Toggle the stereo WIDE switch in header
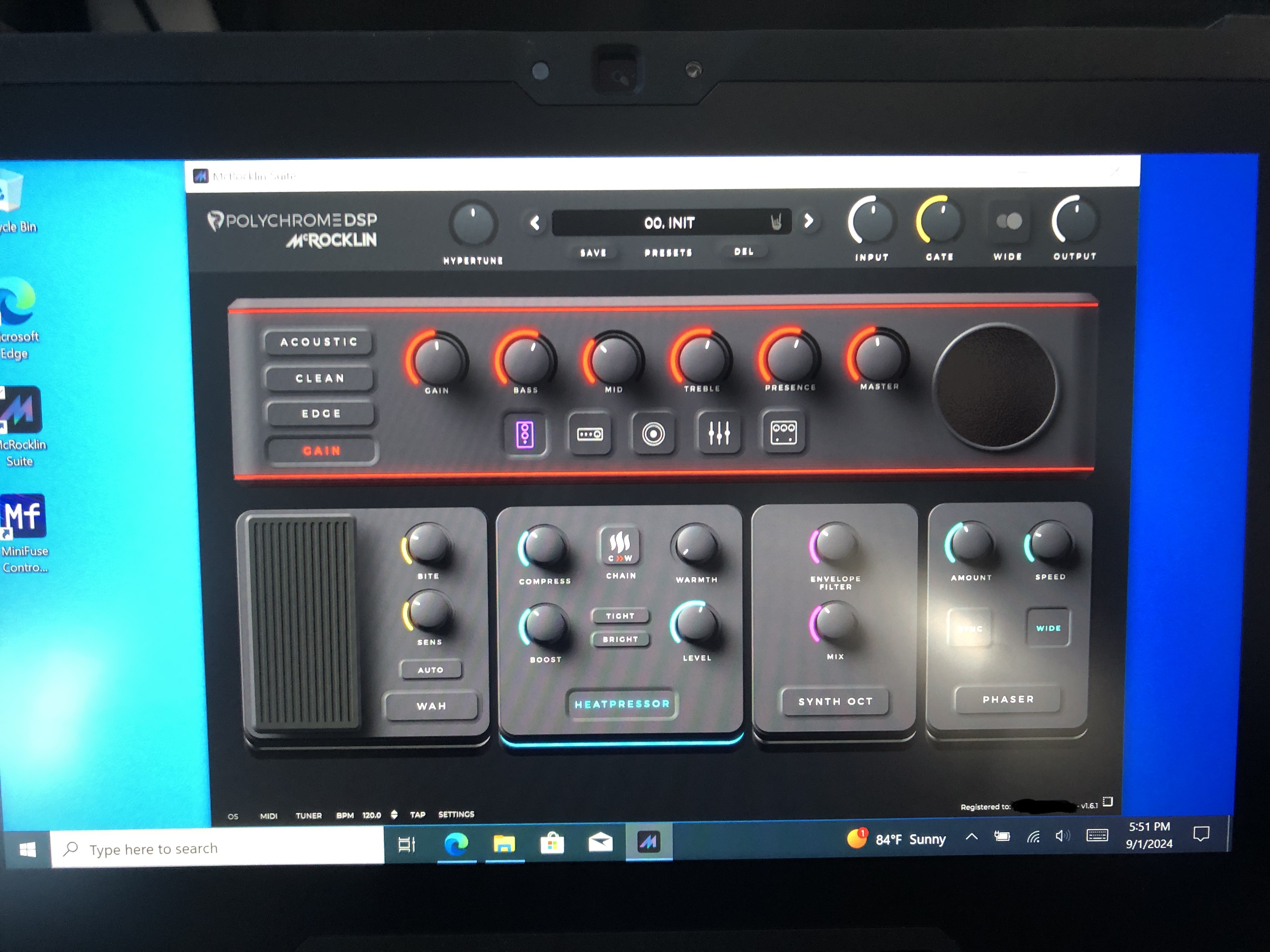The height and width of the screenshot is (952, 1270). [1009, 222]
